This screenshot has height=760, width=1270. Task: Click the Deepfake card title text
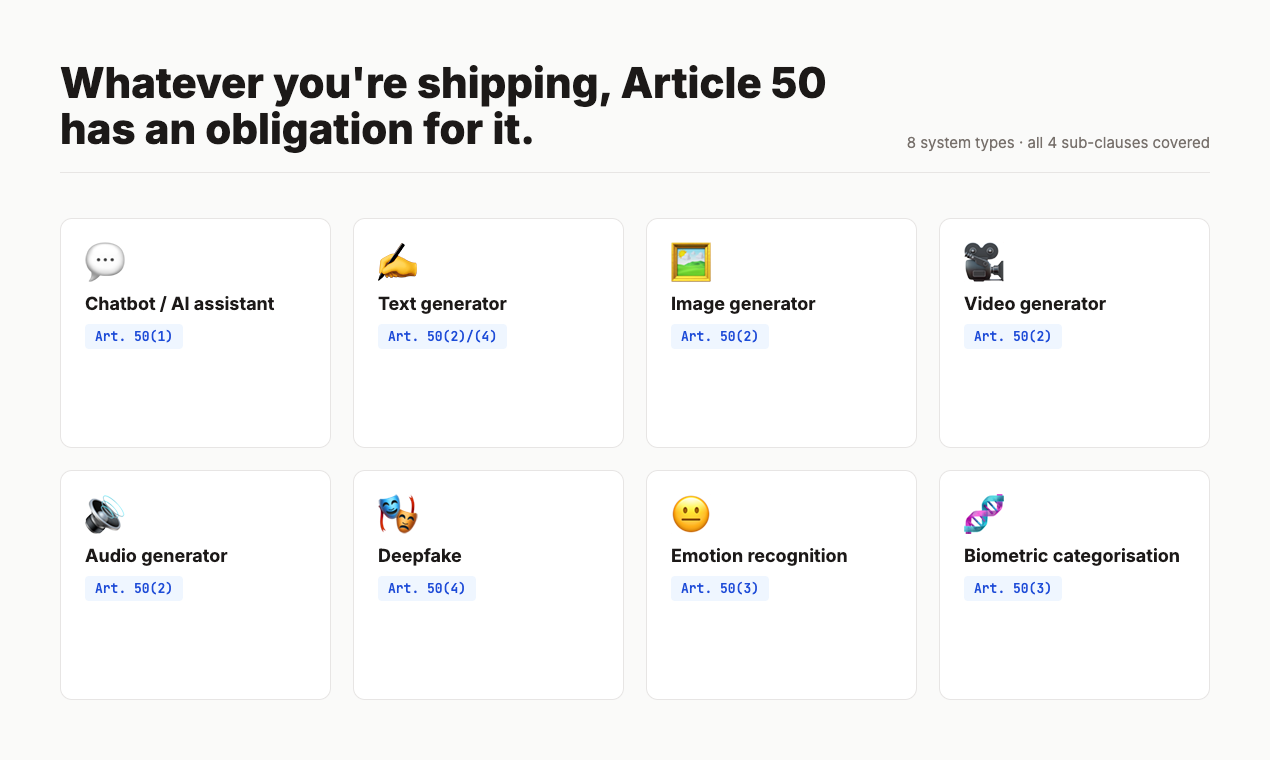pos(419,555)
